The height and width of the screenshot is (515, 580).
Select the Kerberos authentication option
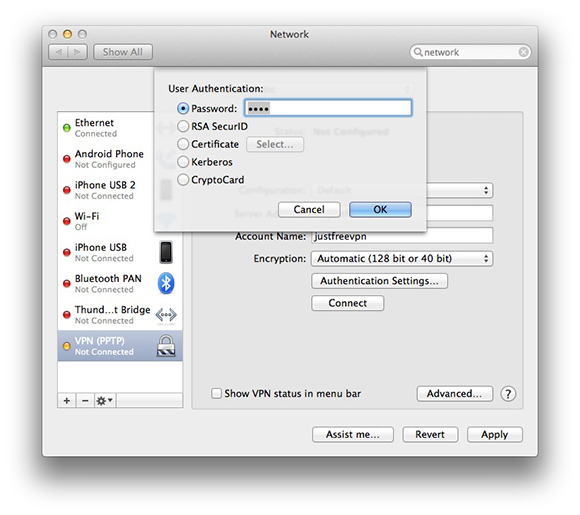click(183, 162)
